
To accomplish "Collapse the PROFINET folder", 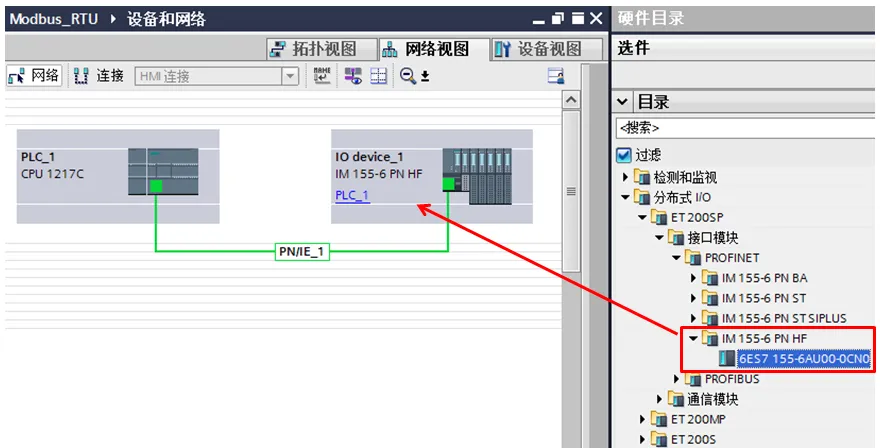I will (x=676, y=258).
